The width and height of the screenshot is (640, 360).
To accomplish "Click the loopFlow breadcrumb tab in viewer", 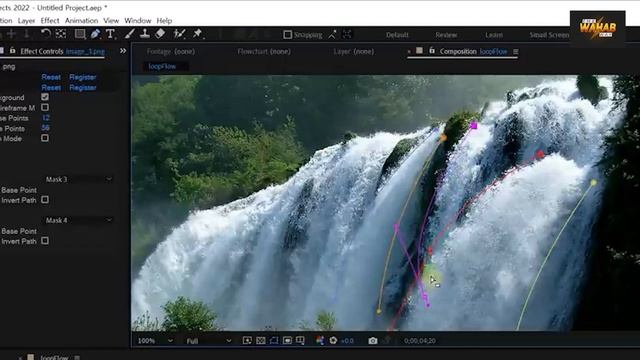I will (x=162, y=66).
